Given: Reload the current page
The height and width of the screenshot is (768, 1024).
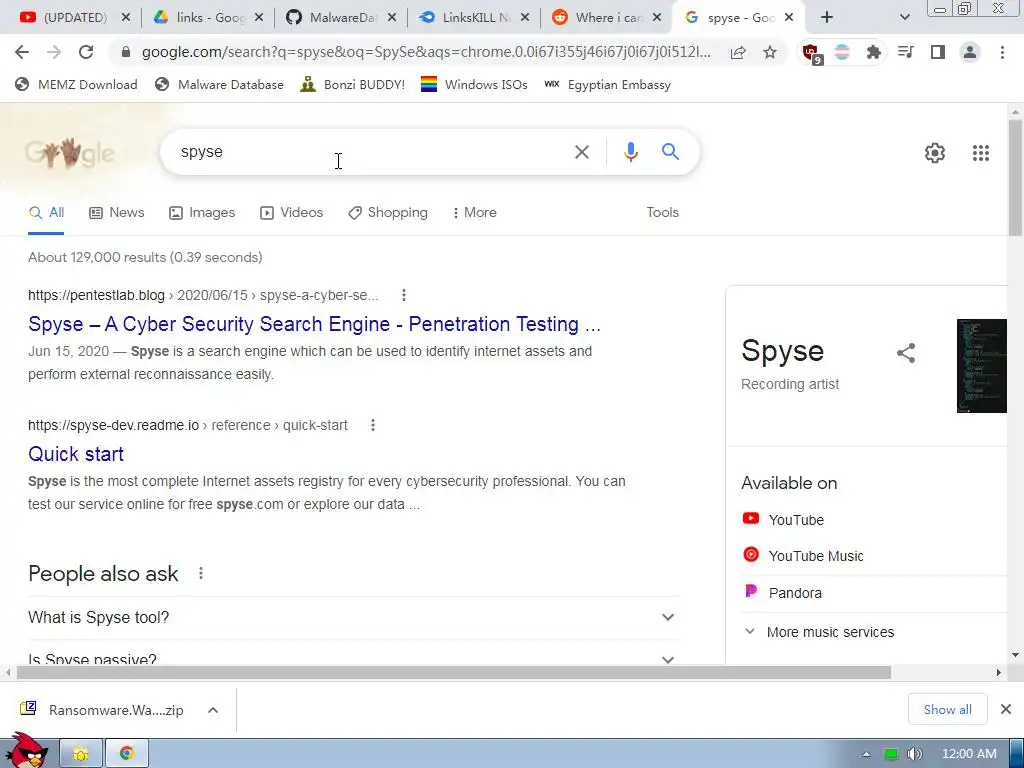Looking at the screenshot, I should (86, 52).
